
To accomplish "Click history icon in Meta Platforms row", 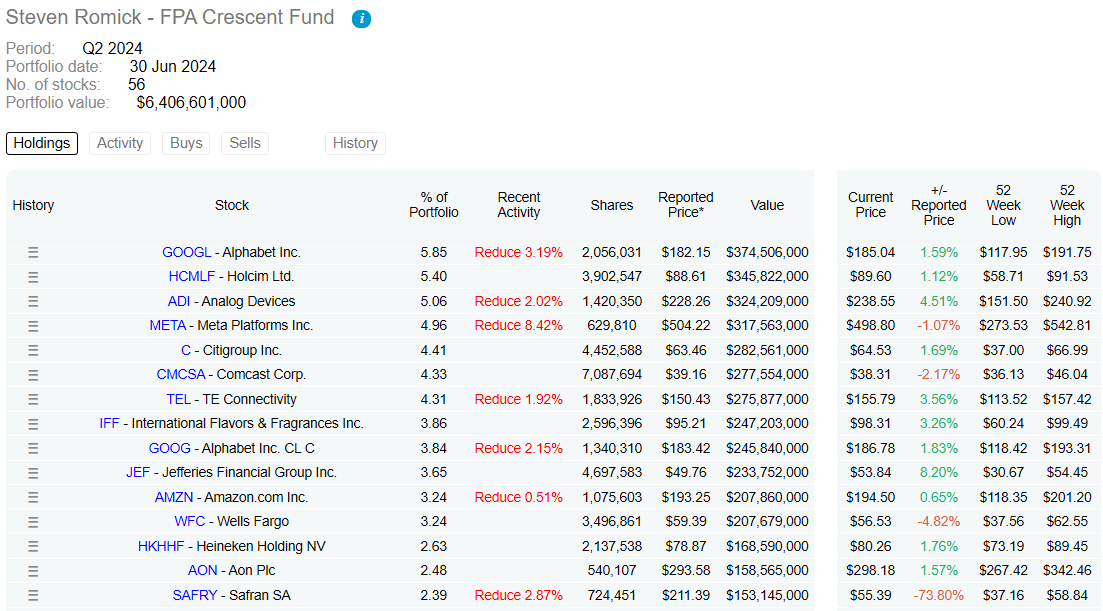I will click(x=33, y=326).
